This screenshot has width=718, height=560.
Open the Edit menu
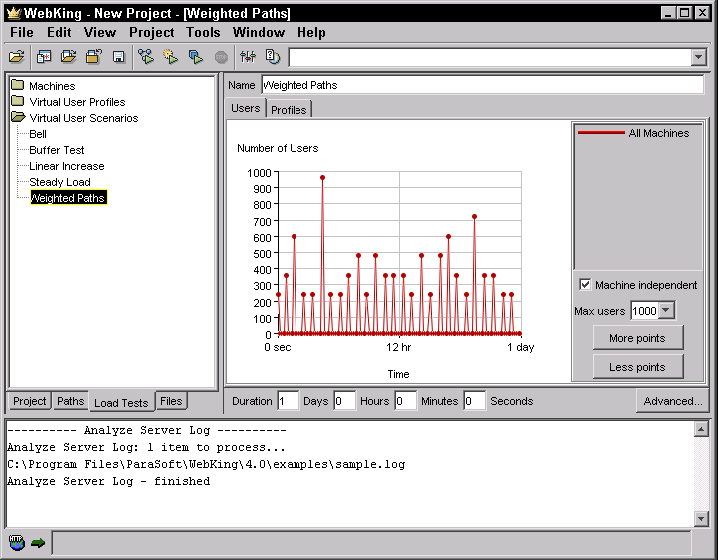point(59,33)
